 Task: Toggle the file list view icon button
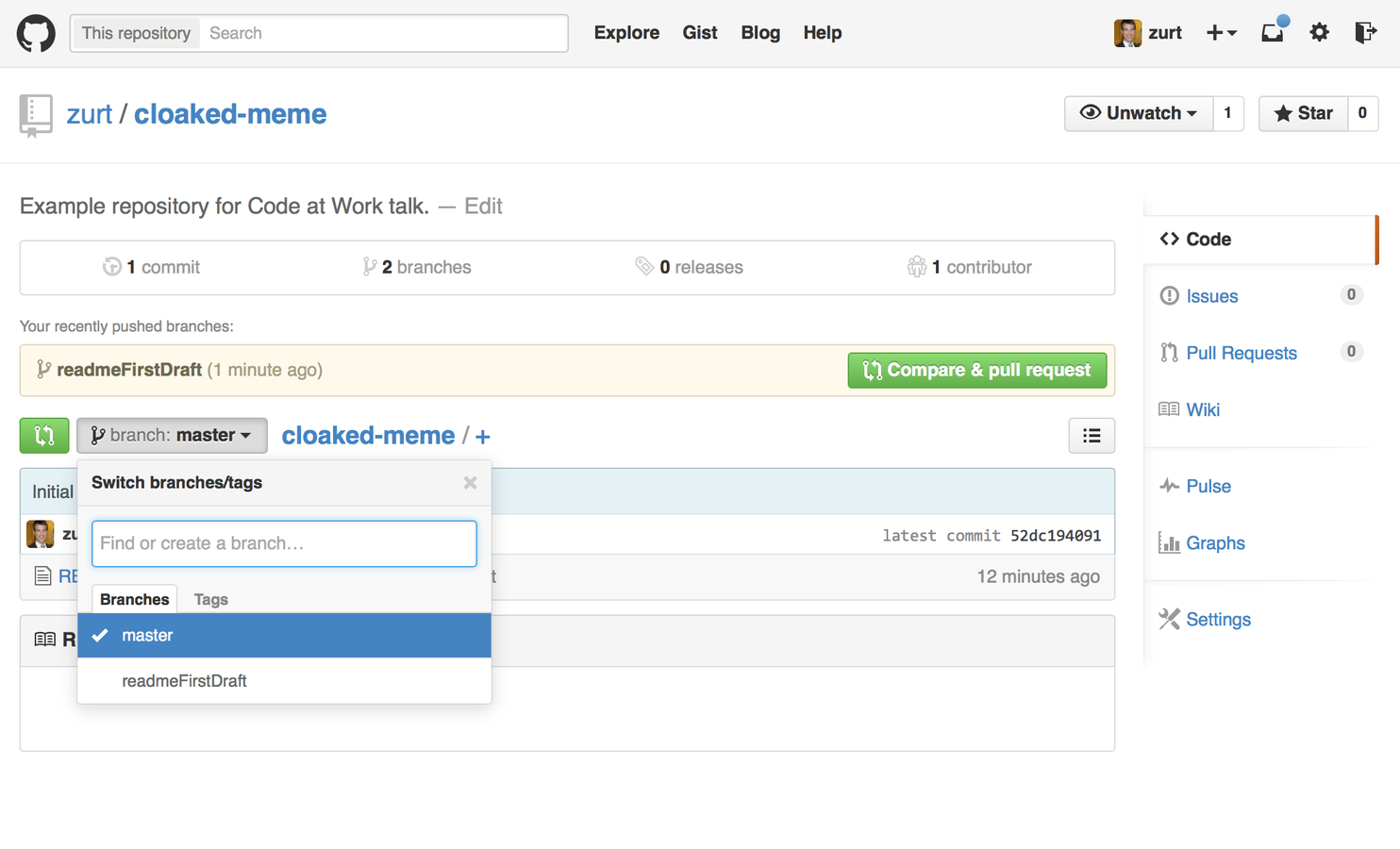coord(1092,436)
